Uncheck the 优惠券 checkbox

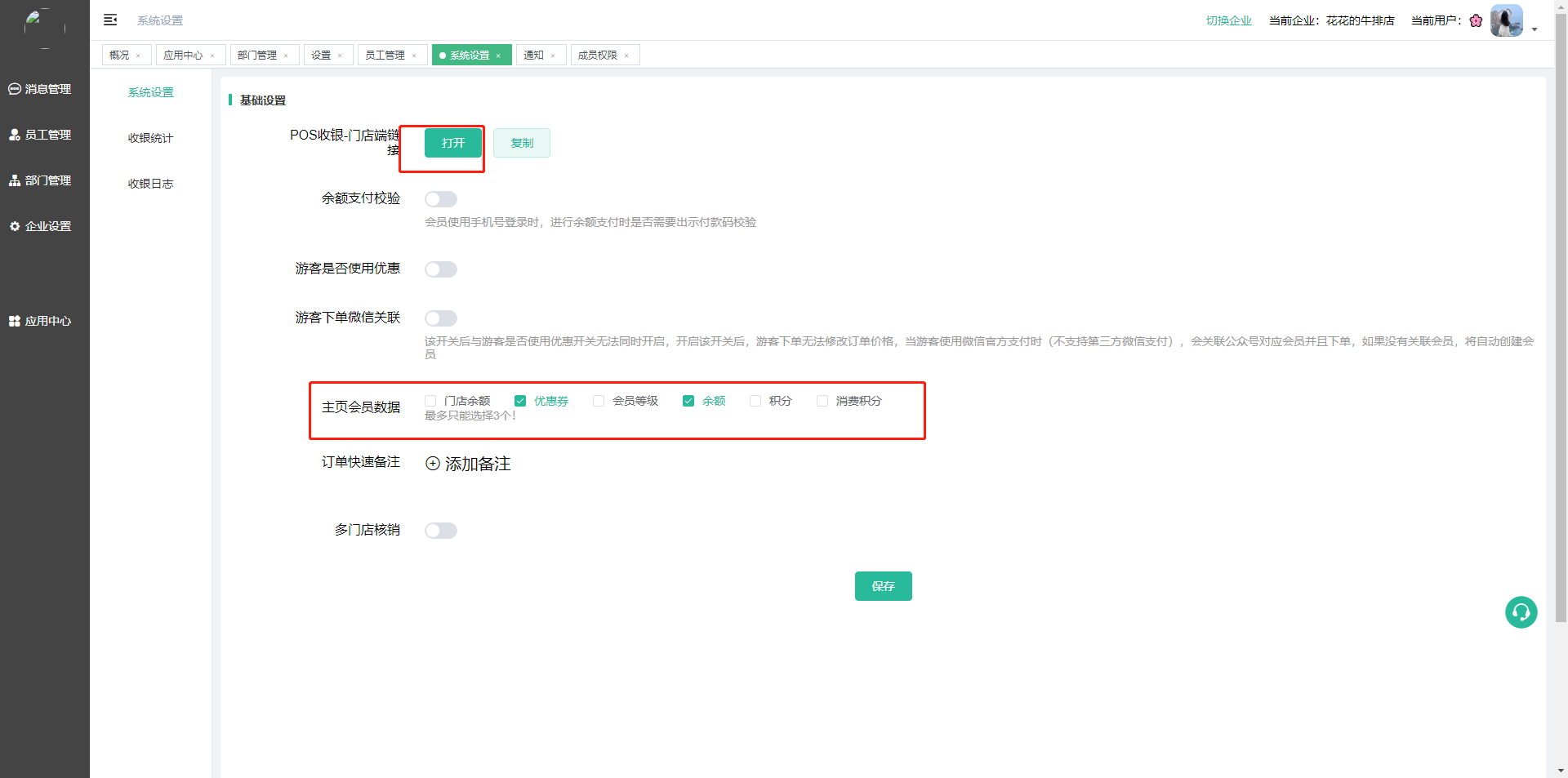click(520, 401)
